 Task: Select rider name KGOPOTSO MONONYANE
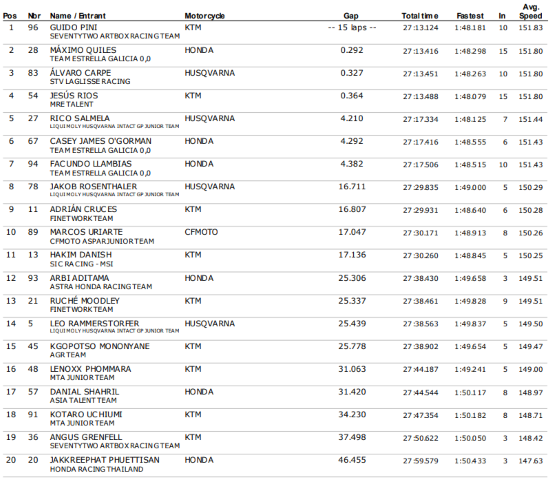(x=100, y=346)
